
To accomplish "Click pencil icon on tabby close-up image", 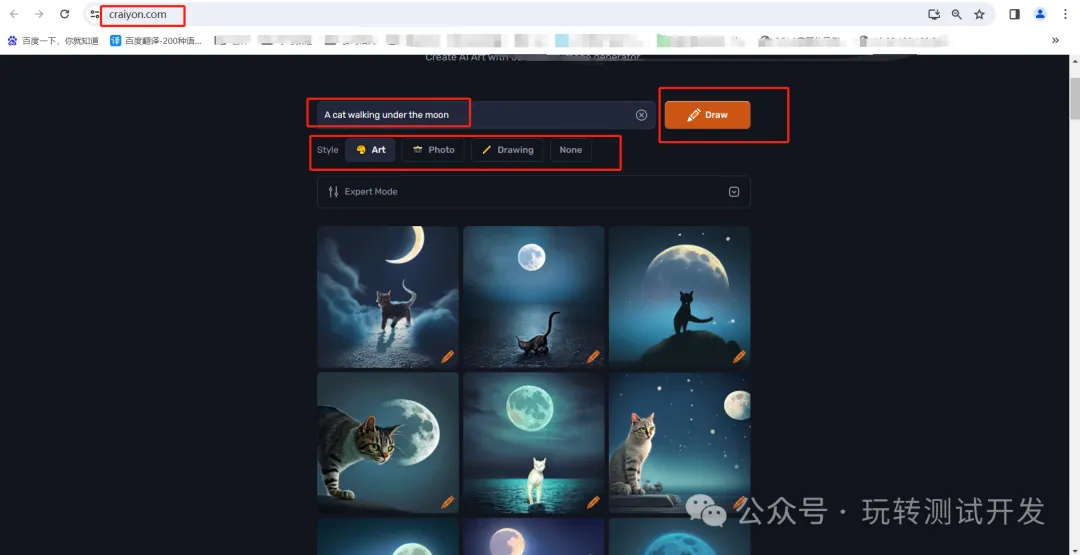I will 448,503.
